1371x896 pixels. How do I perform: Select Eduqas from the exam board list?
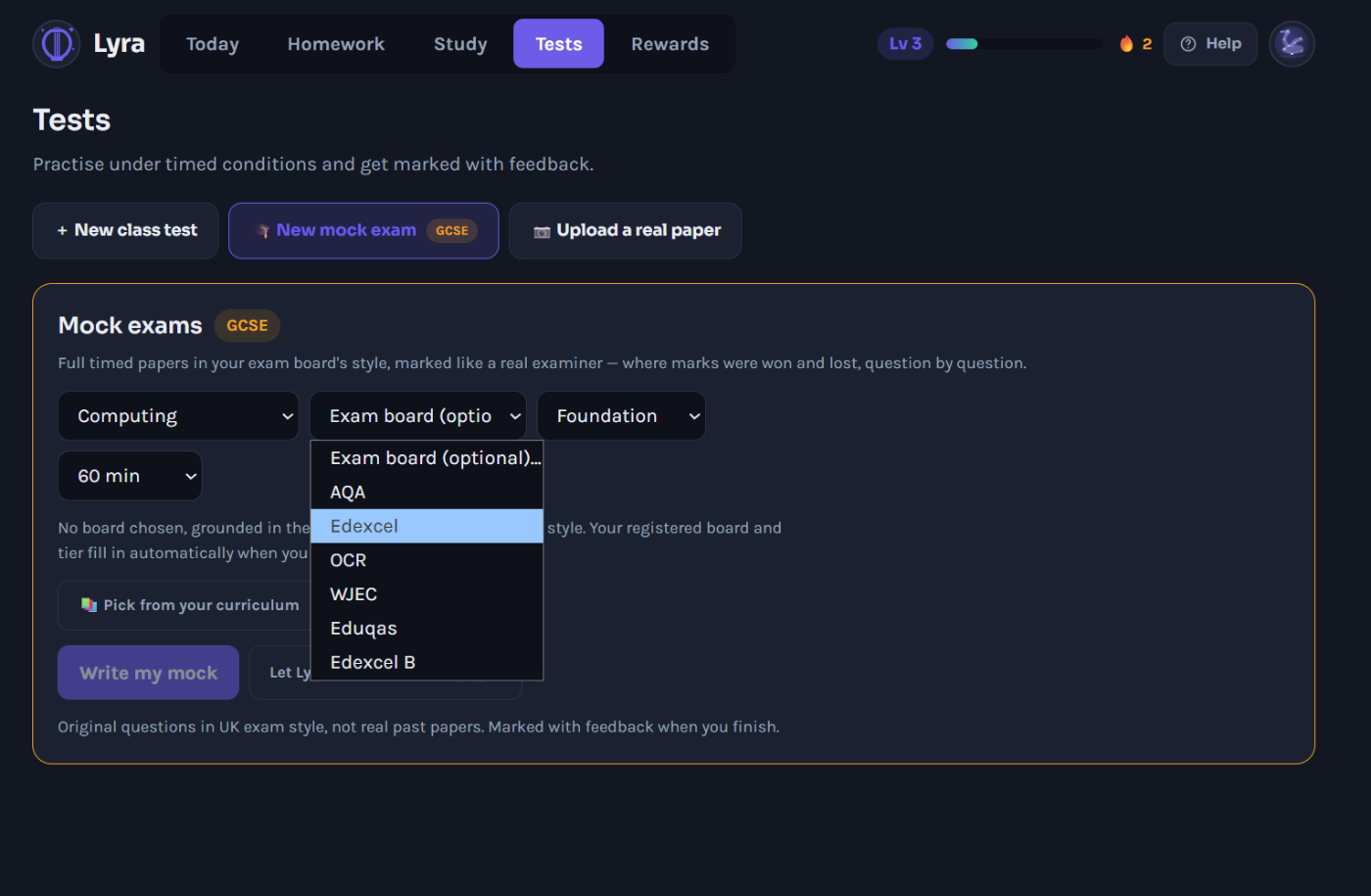(427, 629)
